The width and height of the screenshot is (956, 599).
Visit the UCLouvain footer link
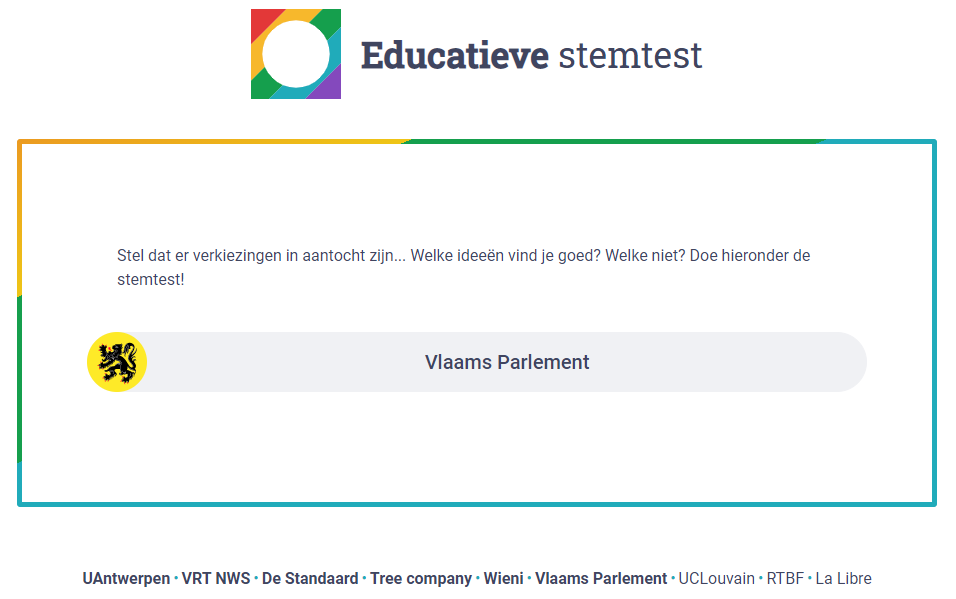[x=716, y=578]
